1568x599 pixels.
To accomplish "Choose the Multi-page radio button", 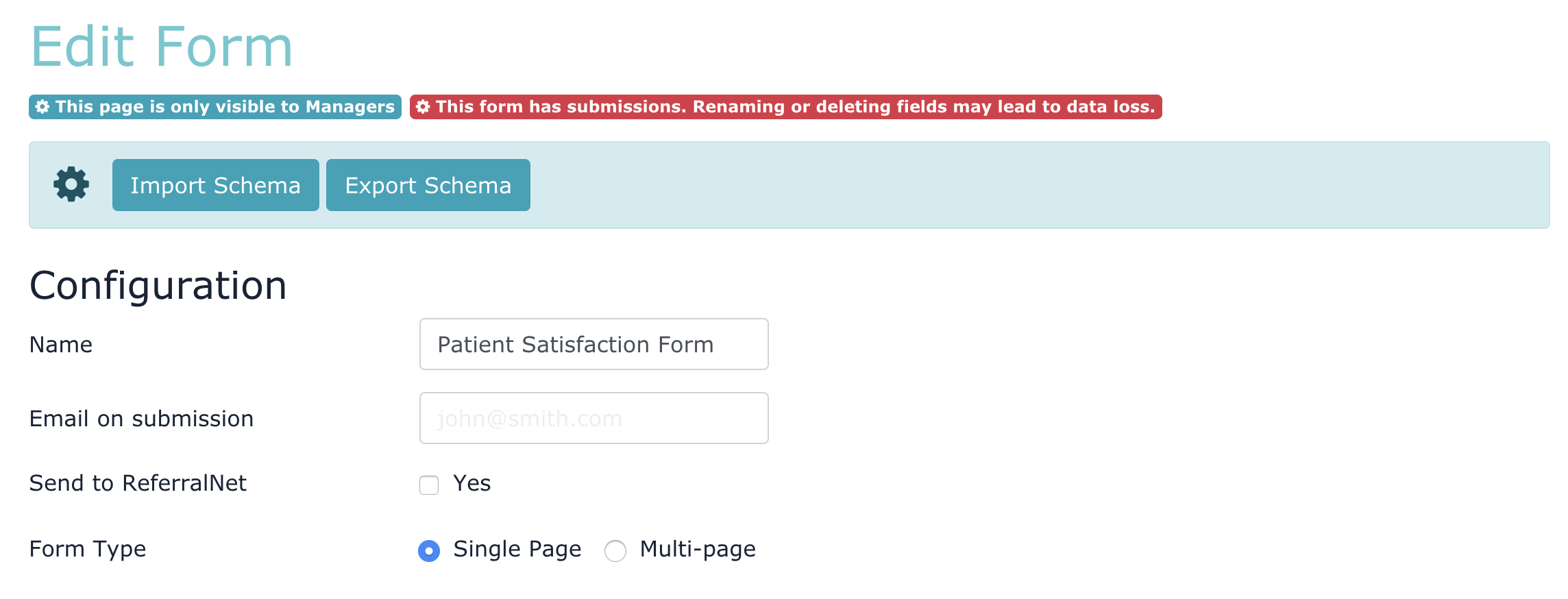I will point(615,550).
